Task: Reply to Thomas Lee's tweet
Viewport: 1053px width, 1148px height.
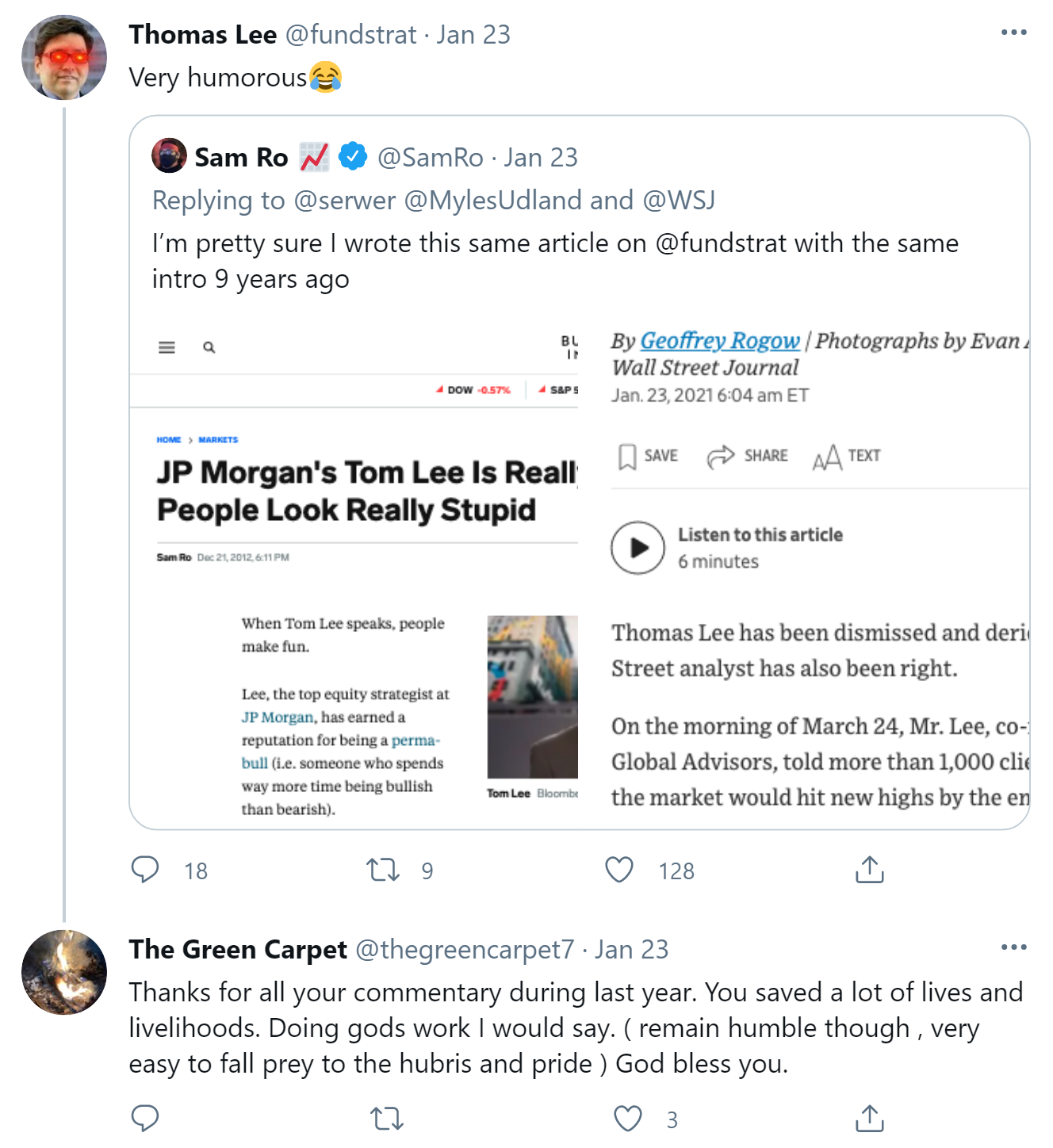Action: (x=145, y=870)
